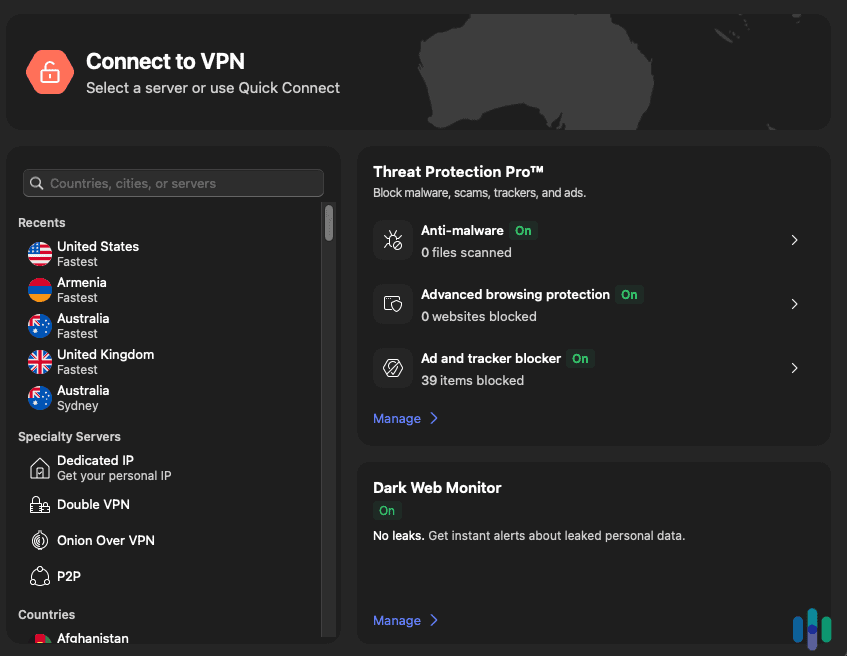Select the Dedicated IP specialty server icon
The height and width of the screenshot is (656, 847).
pos(39,467)
